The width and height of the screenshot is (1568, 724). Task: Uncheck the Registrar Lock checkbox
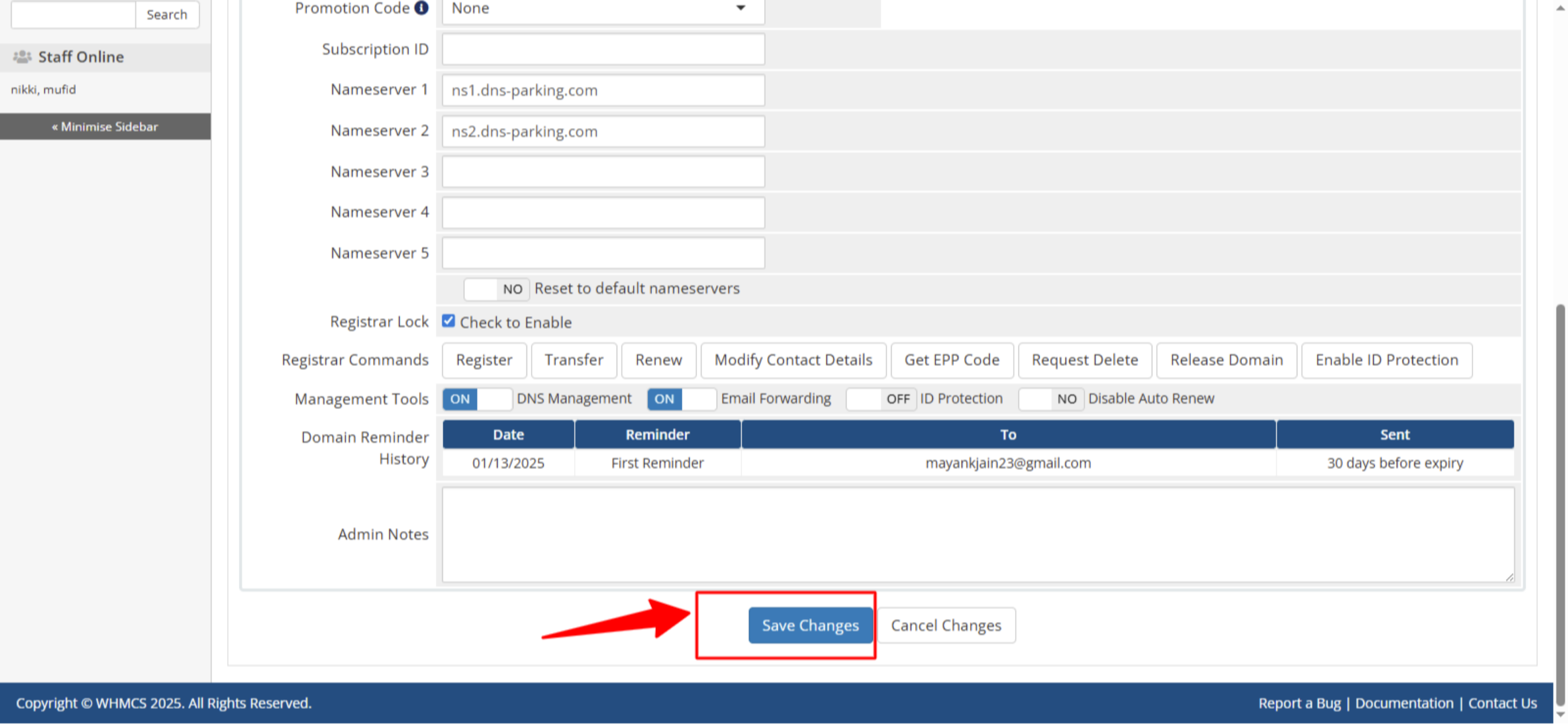[x=449, y=320]
